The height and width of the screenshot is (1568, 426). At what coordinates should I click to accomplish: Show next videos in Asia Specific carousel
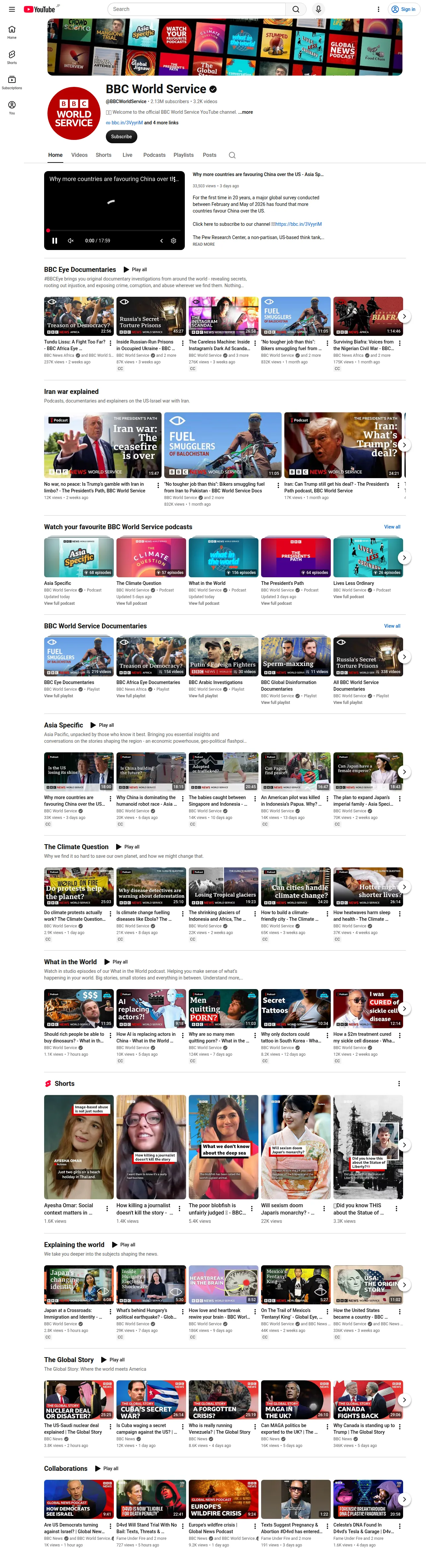tap(404, 772)
